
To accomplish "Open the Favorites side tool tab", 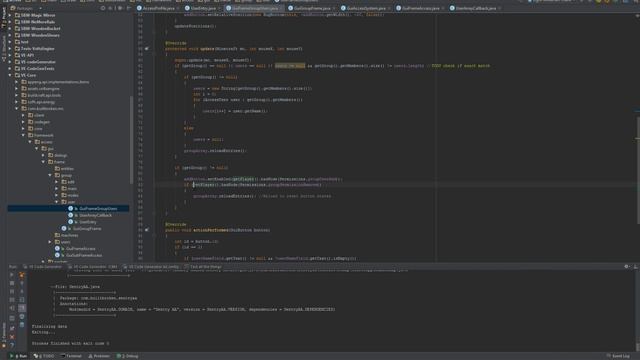I will pyautogui.click(x=4, y=336).
